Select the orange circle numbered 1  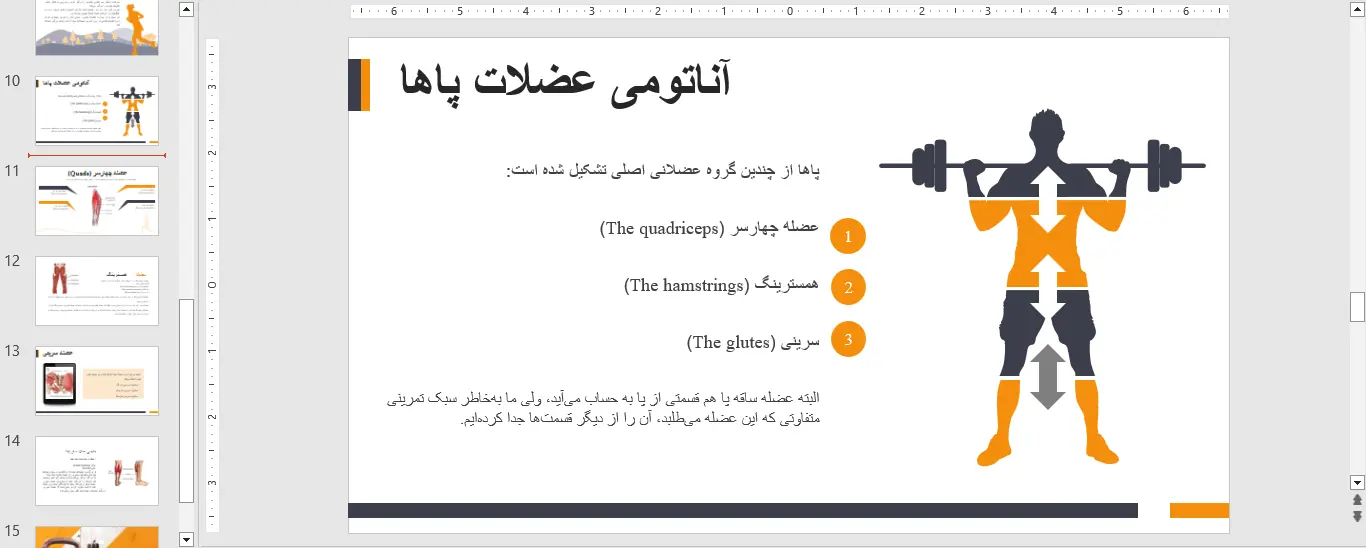tap(848, 237)
